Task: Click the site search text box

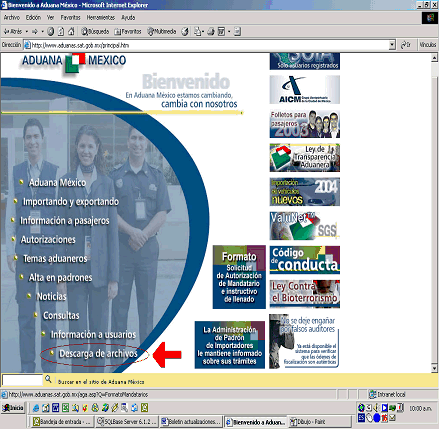Action: coord(22,380)
